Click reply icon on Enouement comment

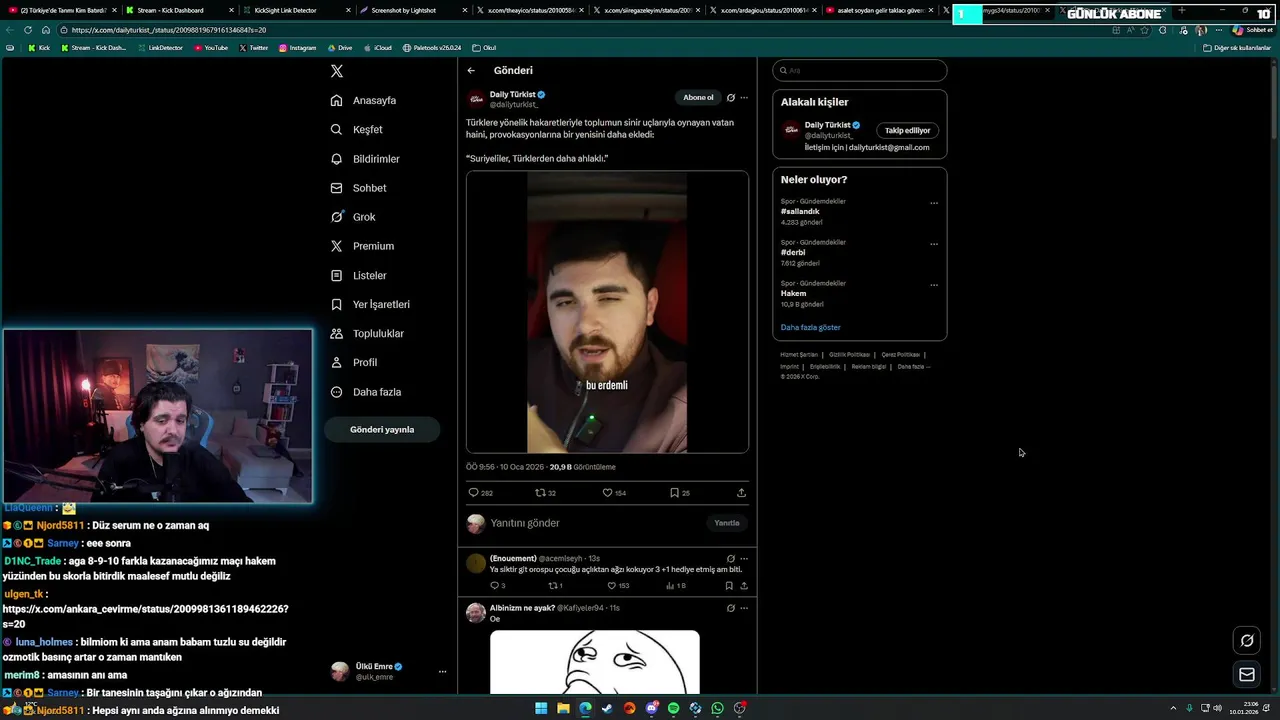click(494, 586)
